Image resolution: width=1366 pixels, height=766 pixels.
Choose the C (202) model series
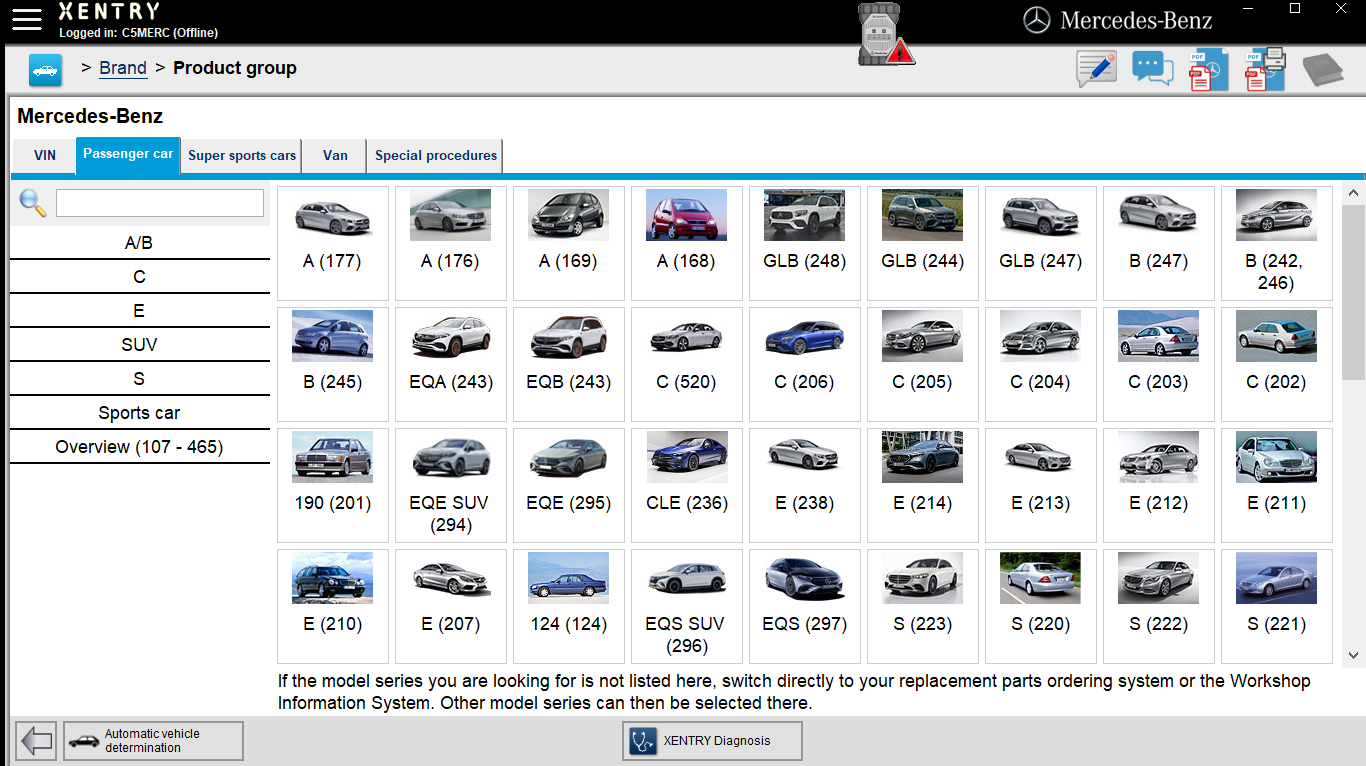1277,364
